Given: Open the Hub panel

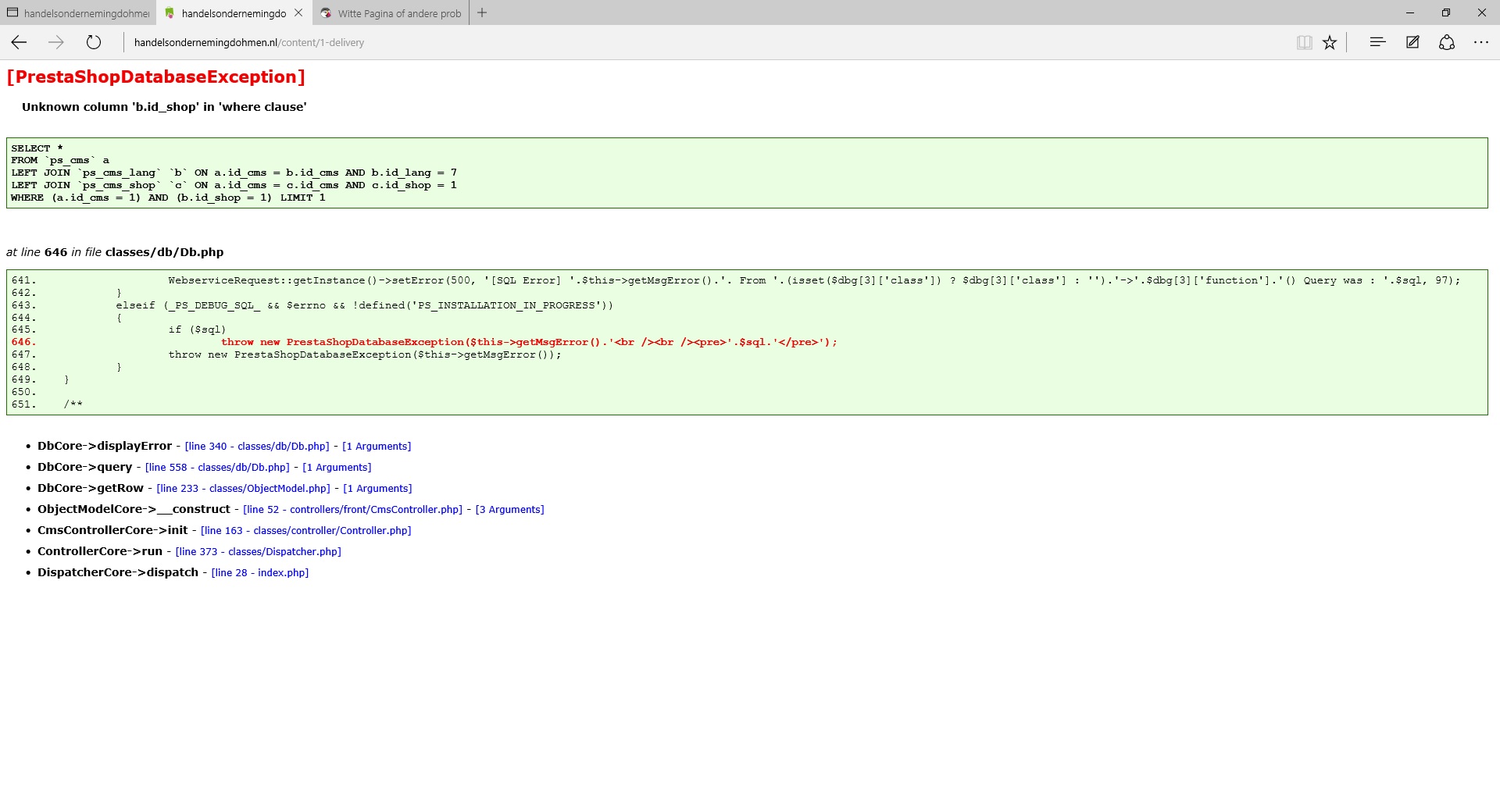Looking at the screenshot, I should point(1377,42).
